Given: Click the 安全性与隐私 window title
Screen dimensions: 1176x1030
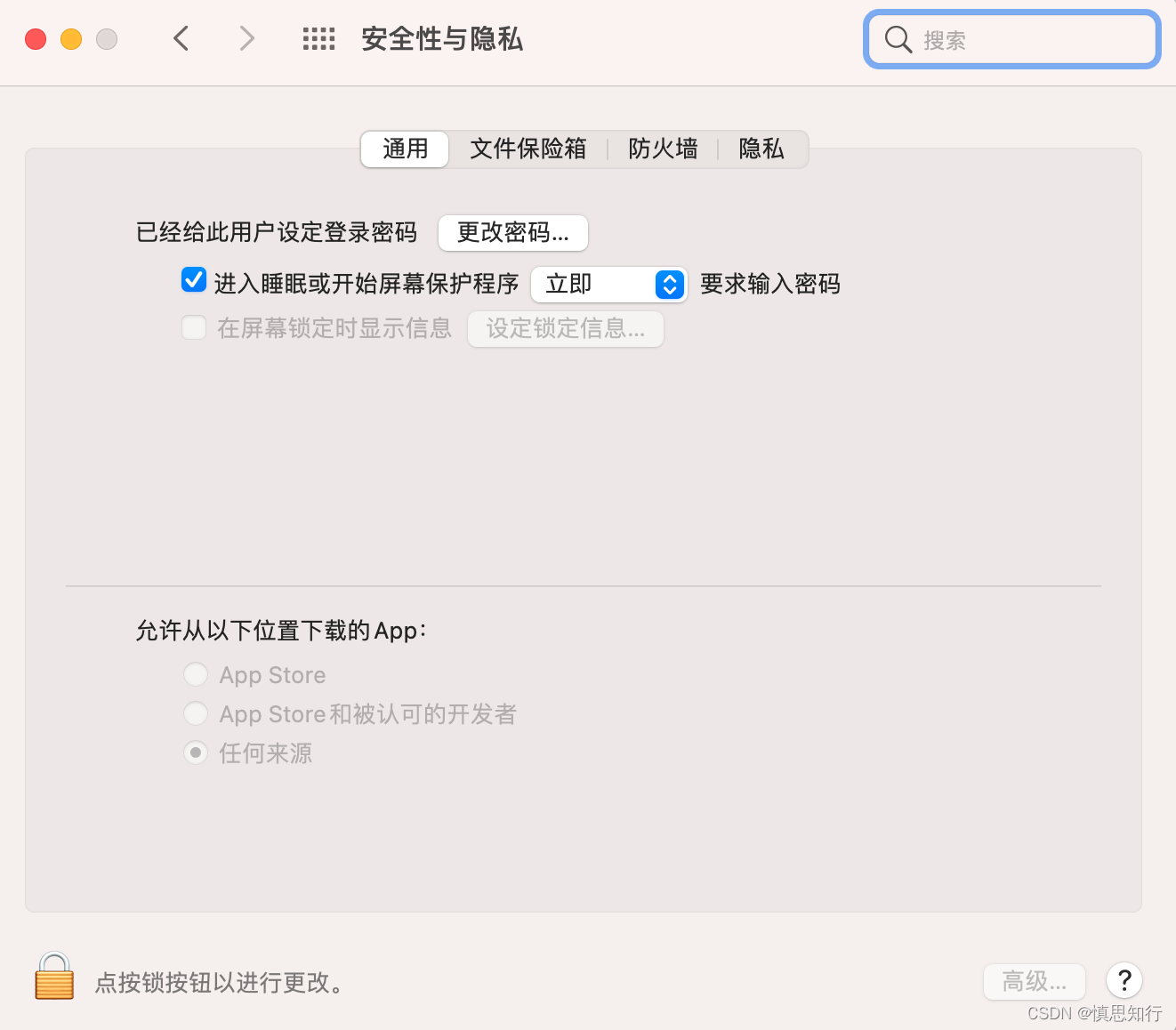Looking at the screenshot, I should coord(442,39).
